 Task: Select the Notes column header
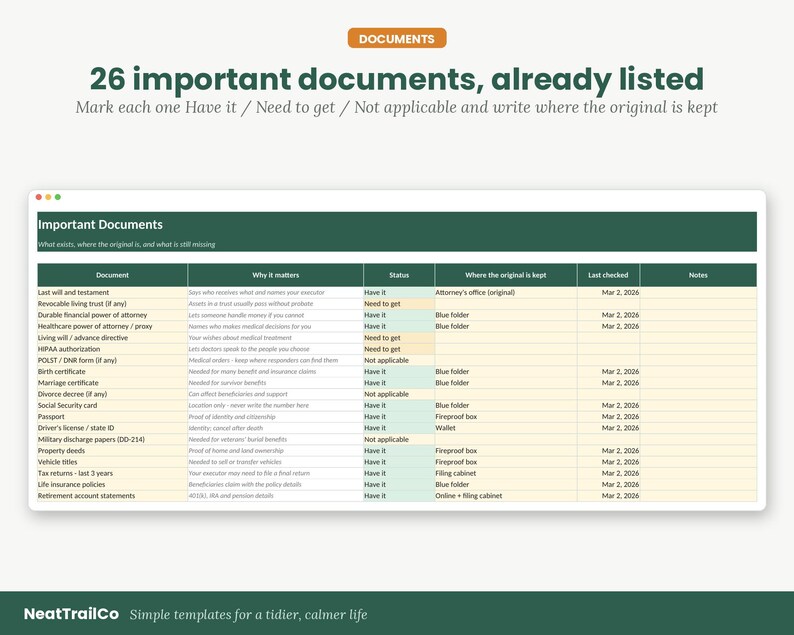point(698,275)
